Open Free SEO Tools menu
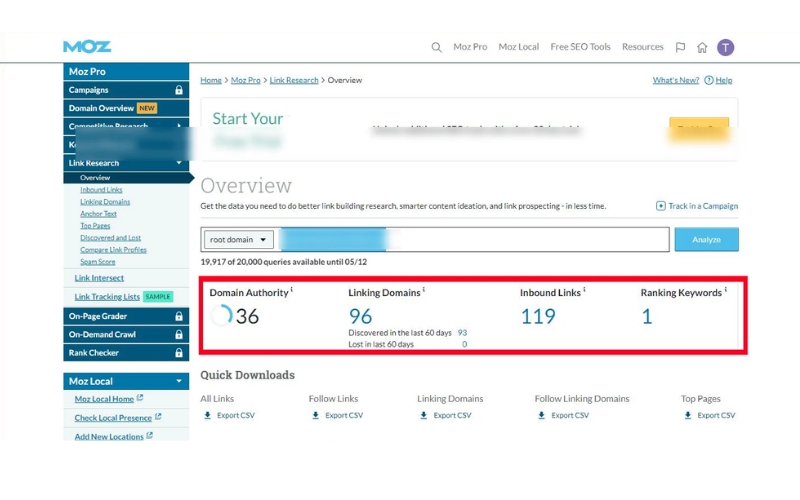This screenshot has height=500, width=800. click(x=580, y=47)
